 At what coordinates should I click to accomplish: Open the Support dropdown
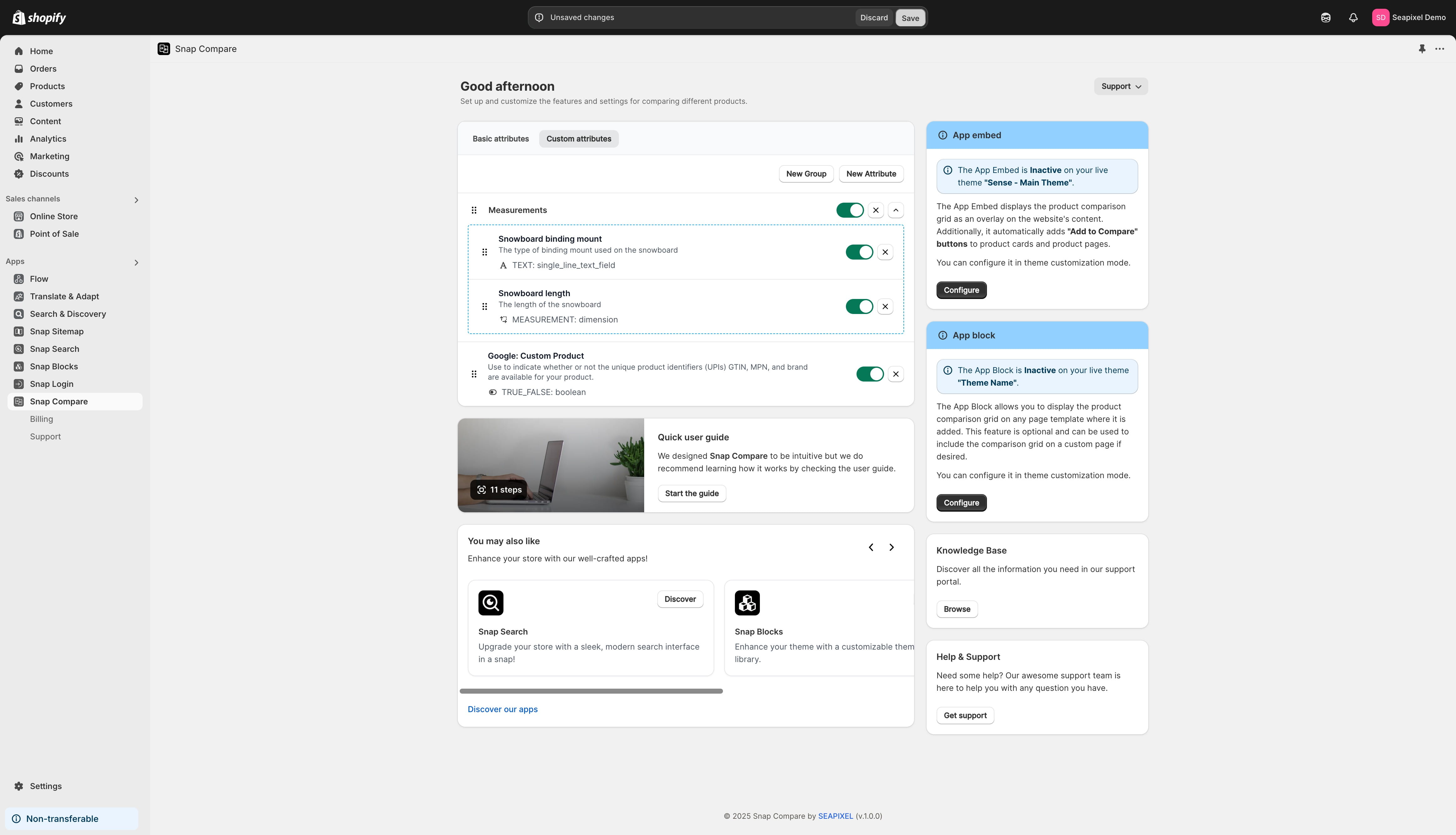[x=1120, y=87]
